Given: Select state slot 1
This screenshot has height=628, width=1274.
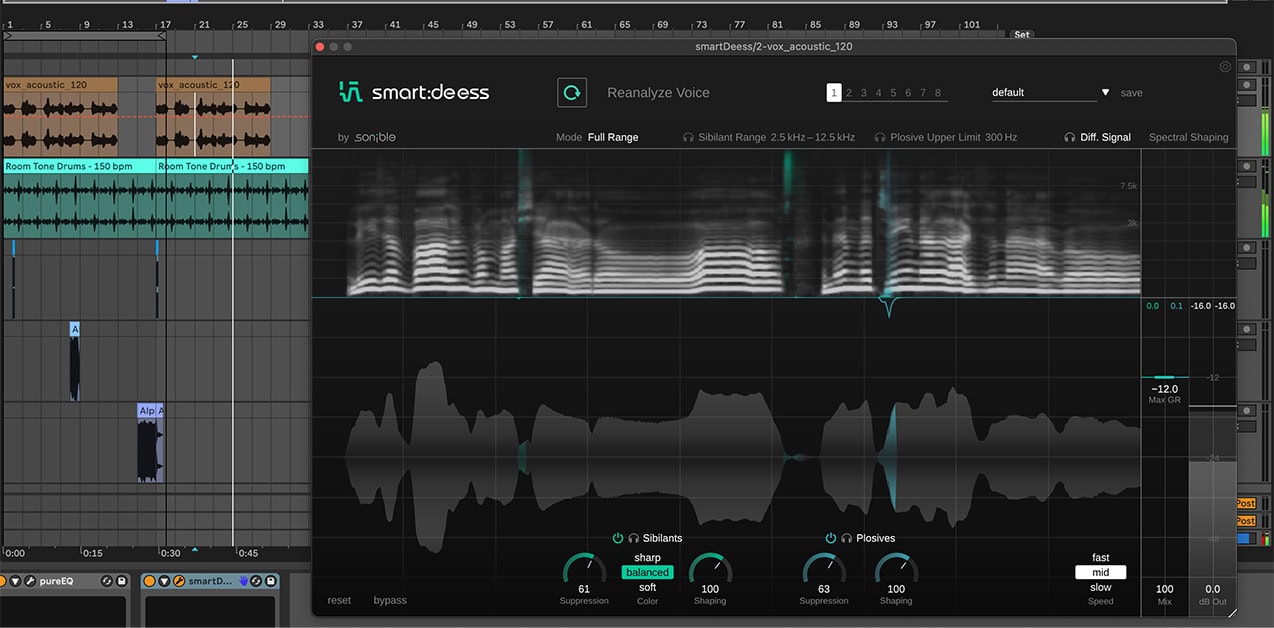Looking at the screenshot, I should coord(834,93).
